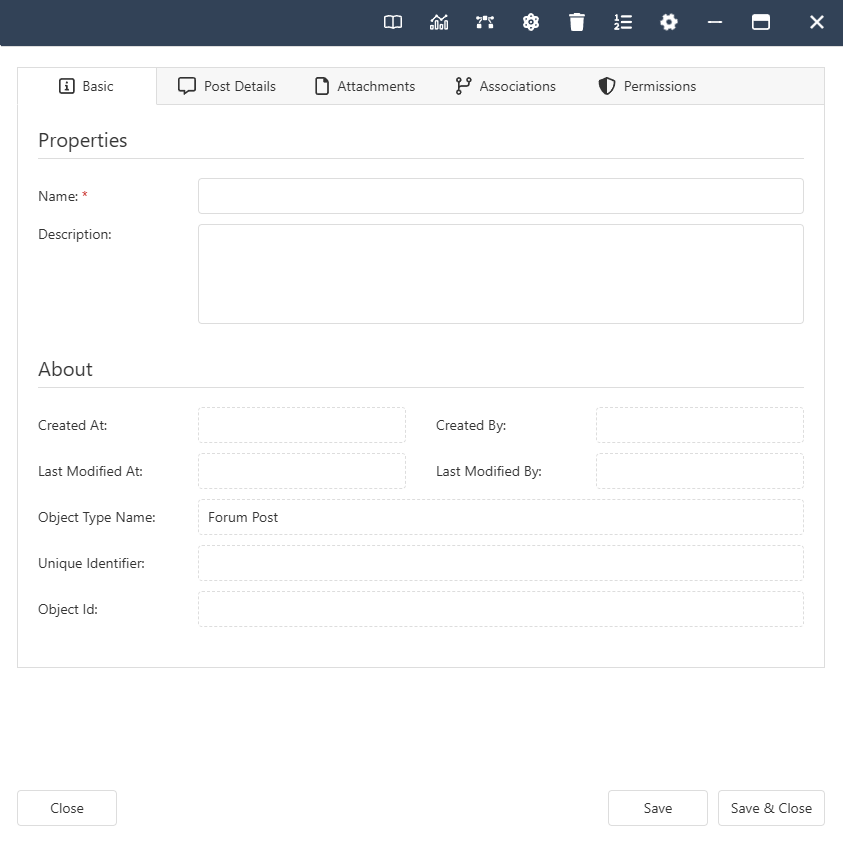Click the Unique Identifier field
This screenshot has height=844, width=843.
coord(500,563)
